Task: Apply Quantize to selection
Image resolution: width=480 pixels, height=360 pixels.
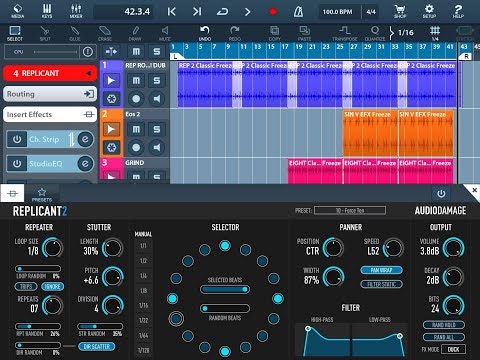Action: pyautogui.click(x=375, y=33)
